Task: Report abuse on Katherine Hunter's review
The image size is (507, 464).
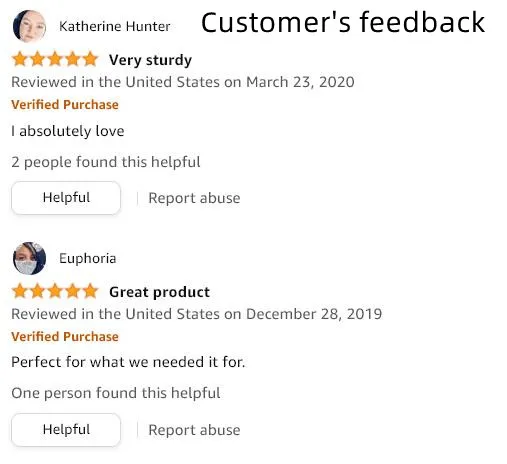Action: pyautogui.click(x=194, y=198)
